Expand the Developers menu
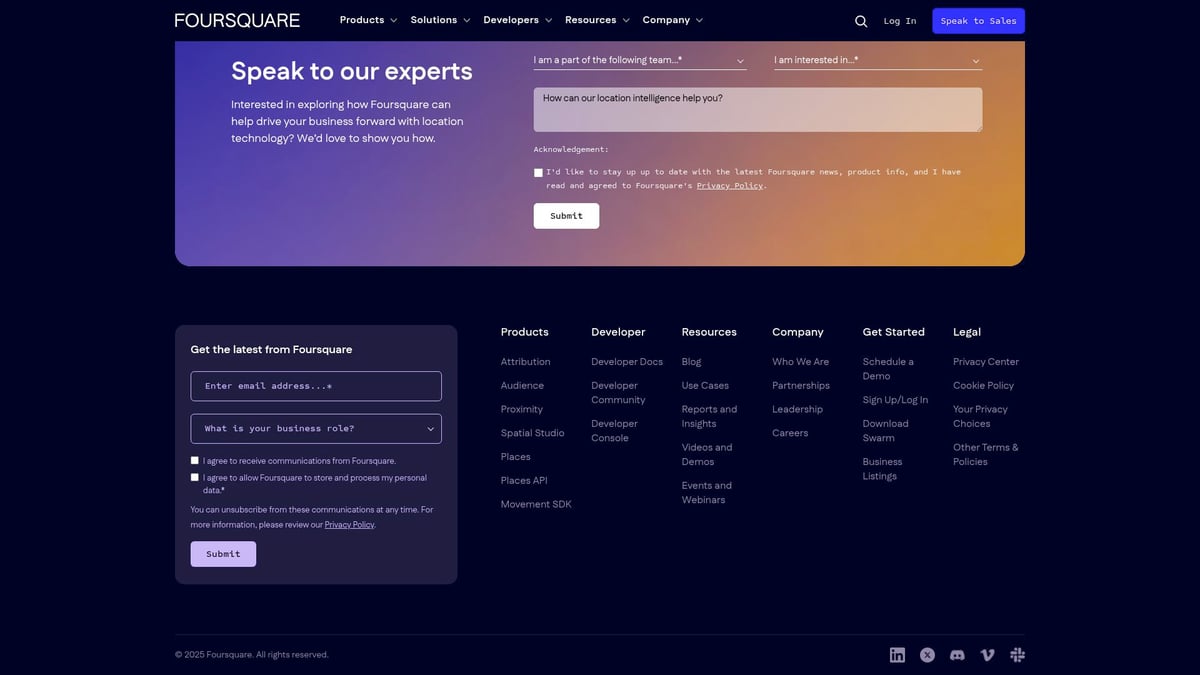This screenshot has width=1200, height=675. [x=517, y=20]
